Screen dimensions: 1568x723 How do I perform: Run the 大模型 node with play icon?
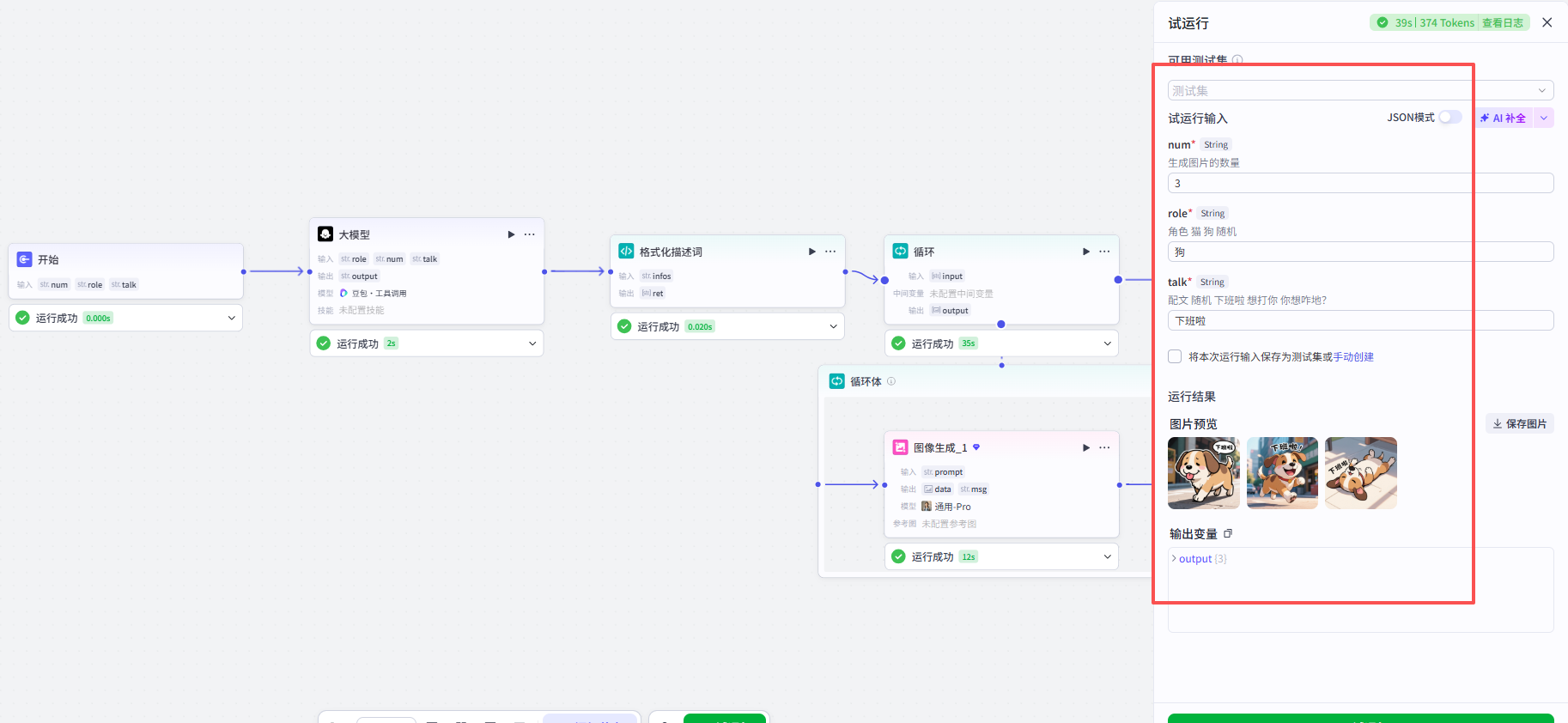click(x=511, y=234)
